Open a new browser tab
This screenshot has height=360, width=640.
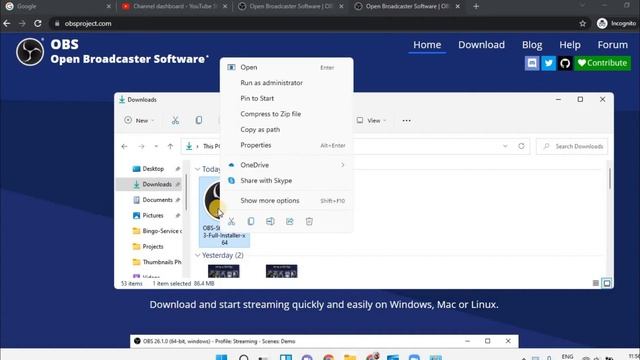(x=476, y=6)
